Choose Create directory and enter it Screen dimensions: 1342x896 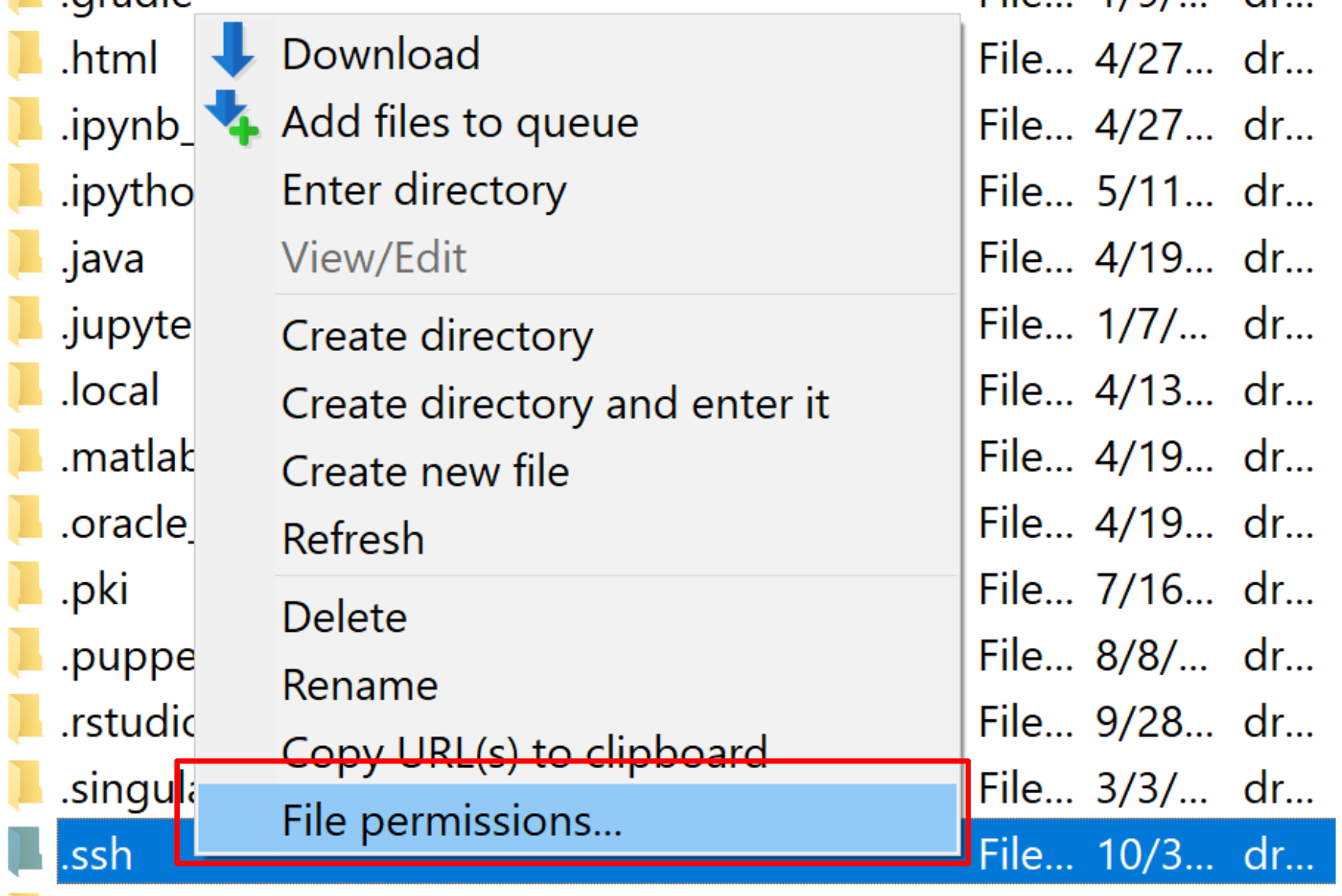coord(555,403)
